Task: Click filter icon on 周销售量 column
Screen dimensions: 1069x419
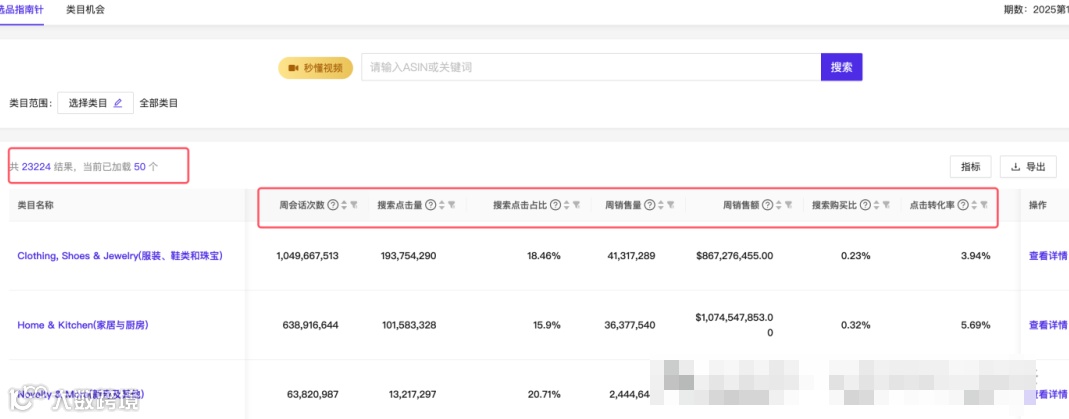Action: 670,204
